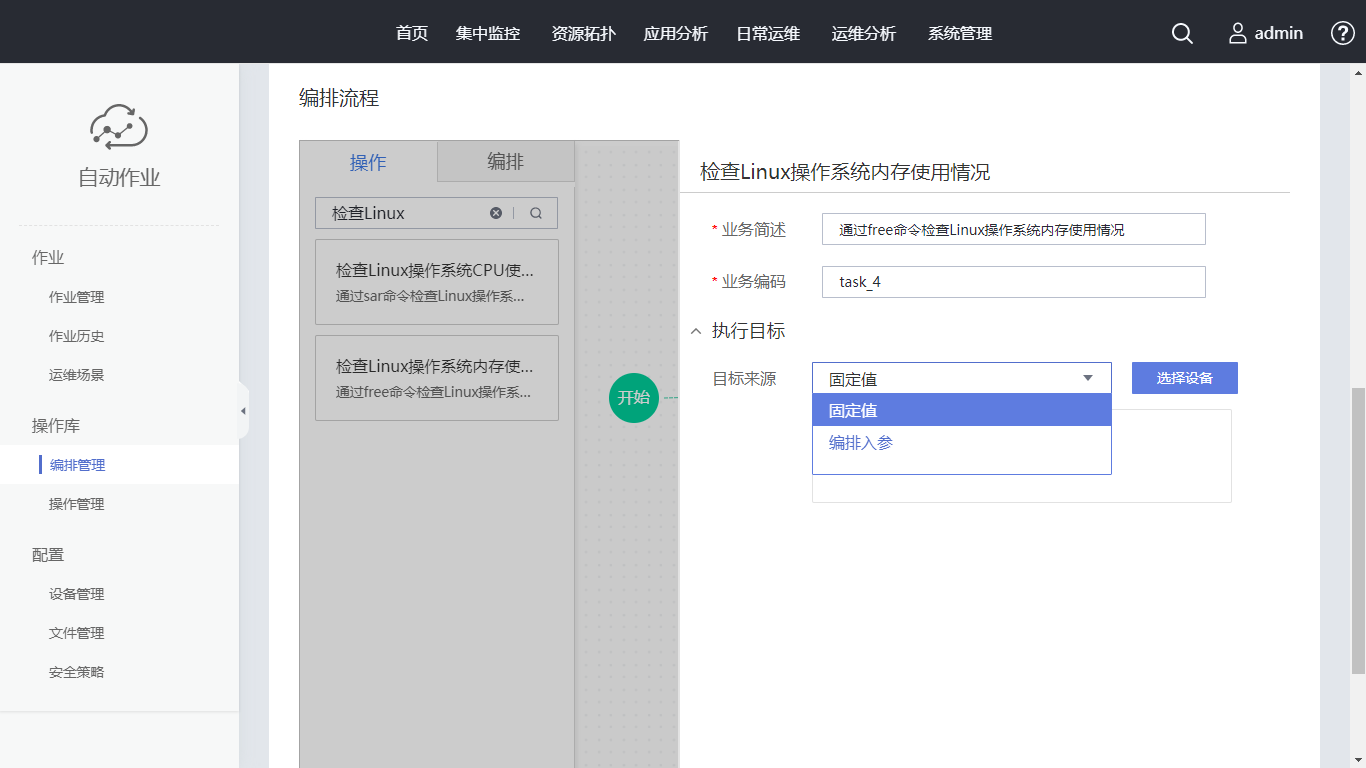
Task: Go to 作业管理 in the sidebar
Action: (x=77, y=297)
